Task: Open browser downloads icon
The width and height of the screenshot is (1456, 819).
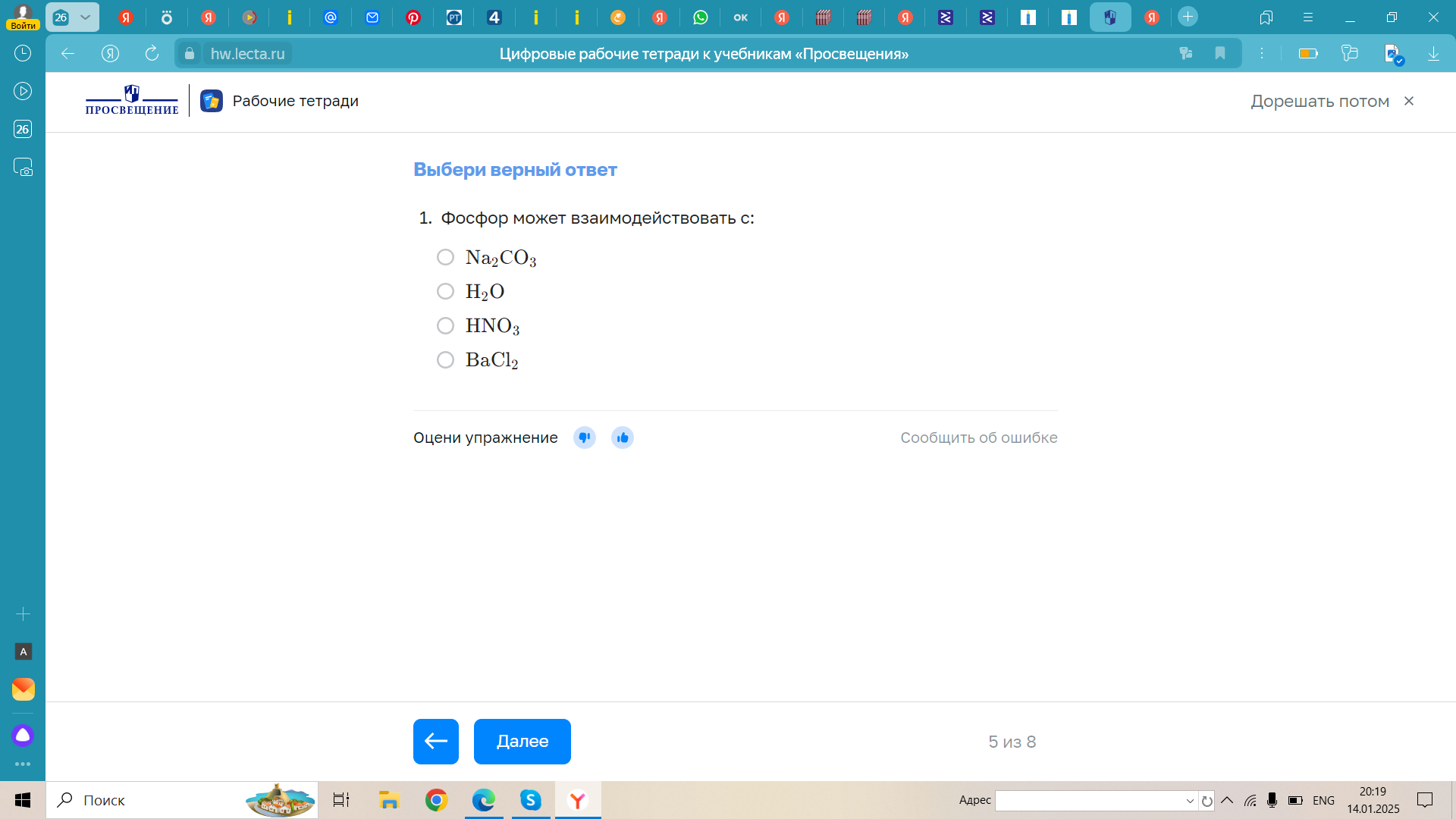Action: pyautogui.click(x=1433, y=53)
